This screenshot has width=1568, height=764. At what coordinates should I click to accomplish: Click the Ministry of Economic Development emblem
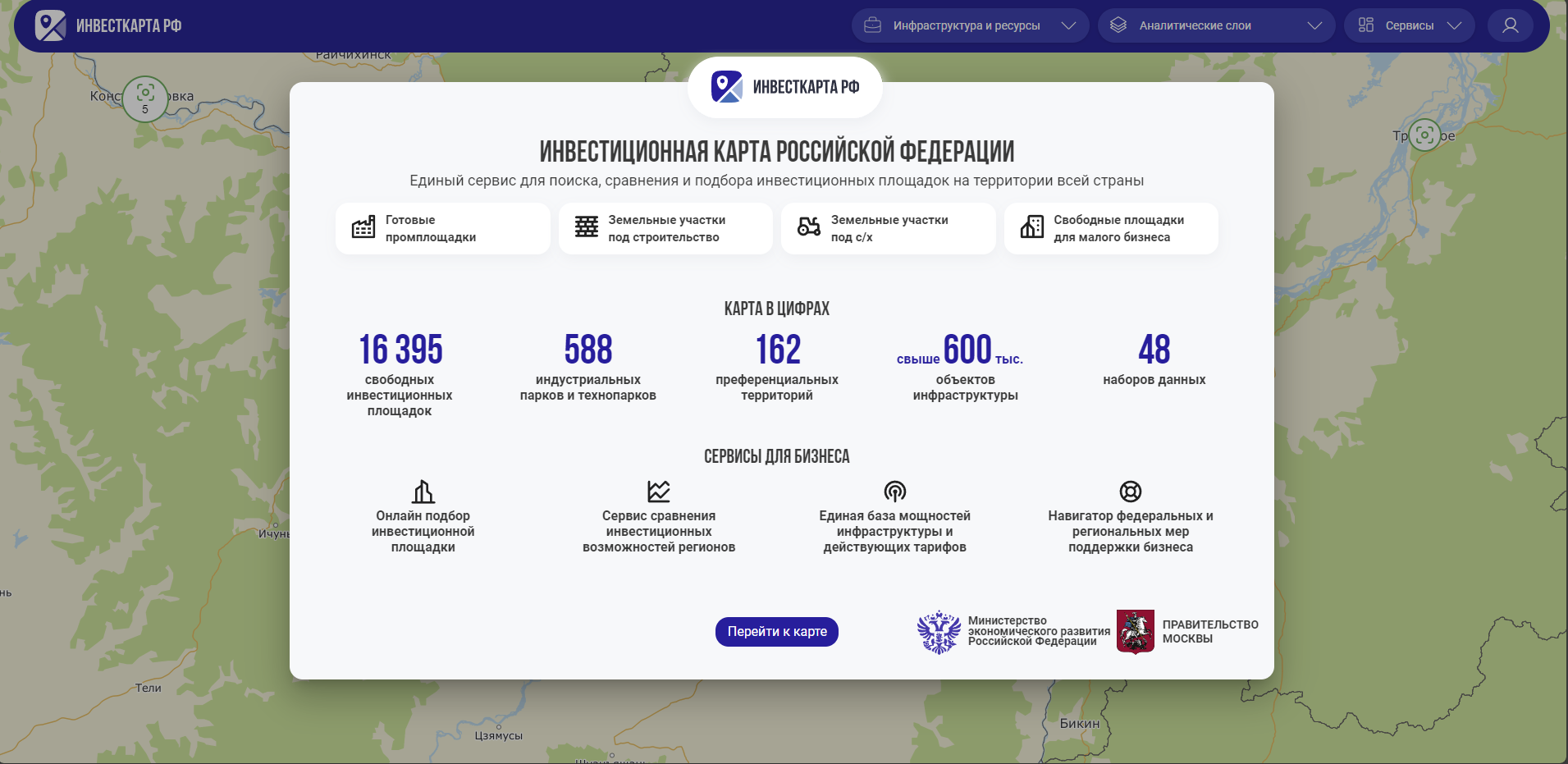point(939,632)
